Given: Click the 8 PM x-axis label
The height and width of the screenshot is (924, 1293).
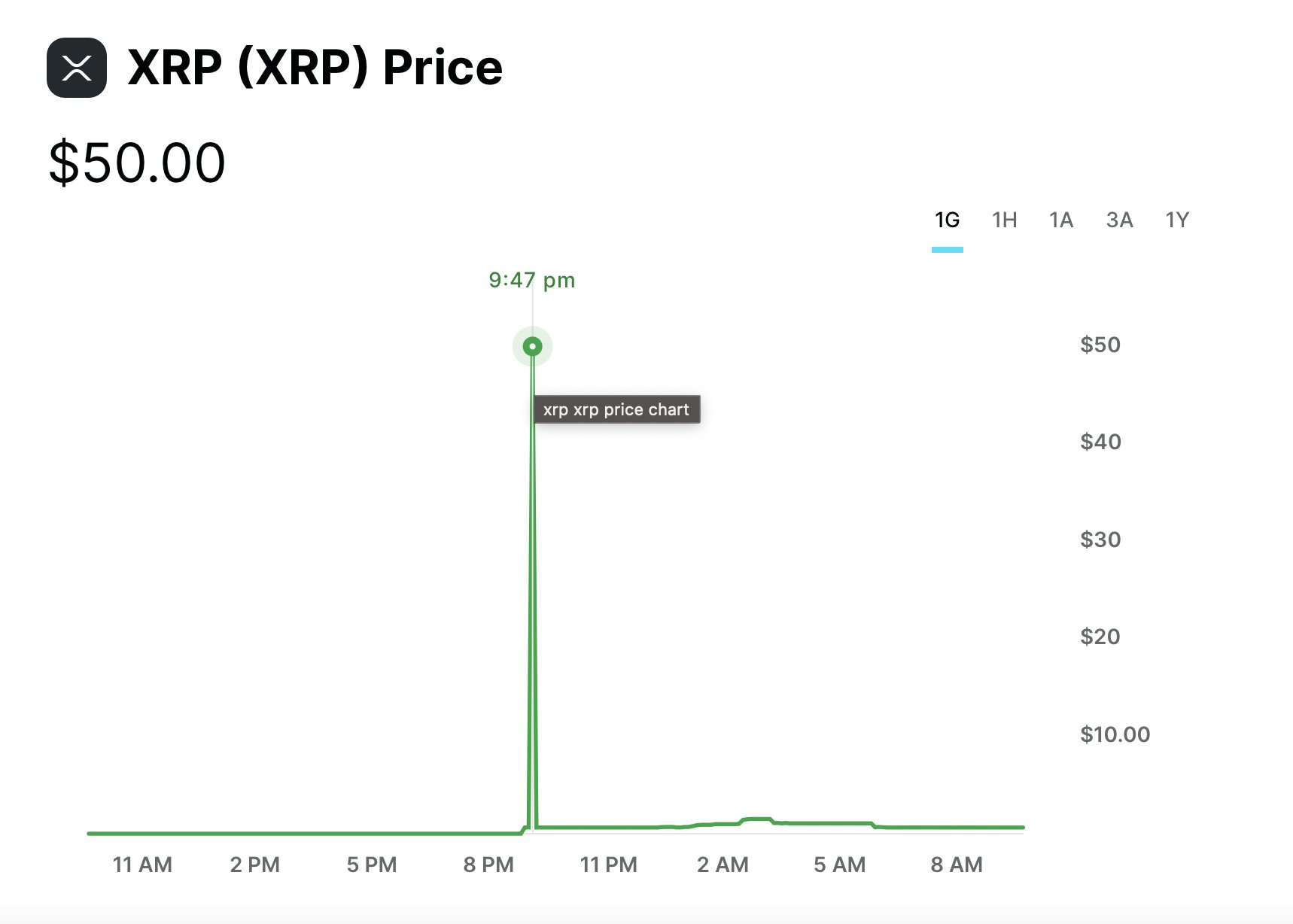Looking at the screenshot, I should point(488,865).
